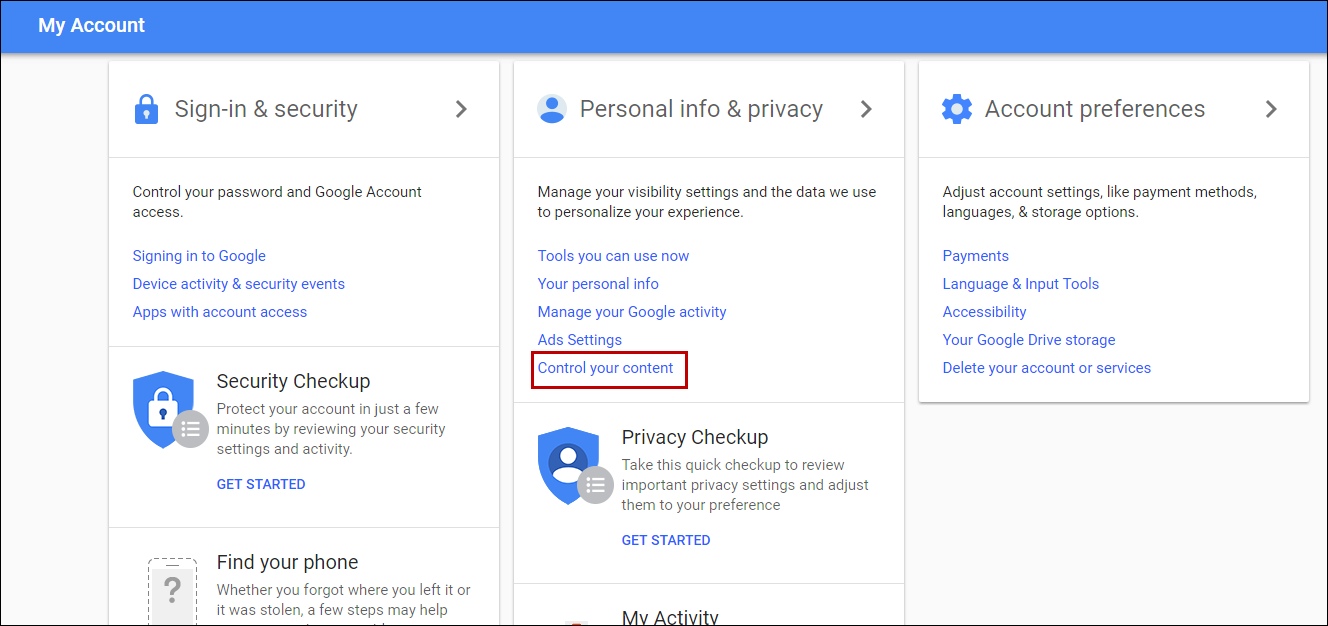This screenshot has width=1328, height=626.
Task: Click the Sign-in & security lock icon
Action: pos(146,109)
